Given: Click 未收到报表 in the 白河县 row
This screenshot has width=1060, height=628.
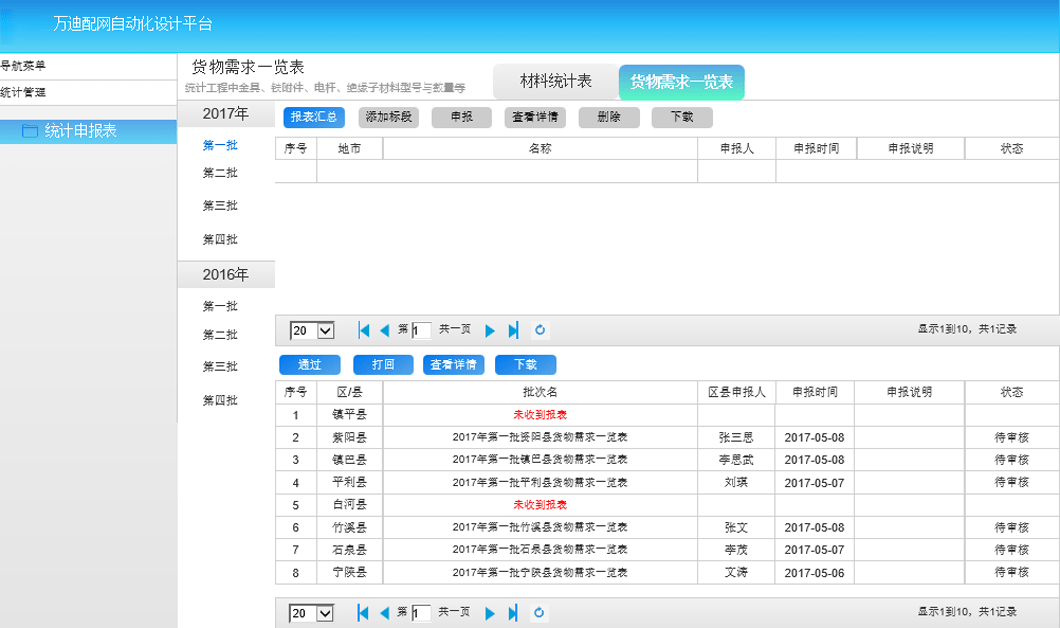Looking at the screenshot, I should 540,505.
